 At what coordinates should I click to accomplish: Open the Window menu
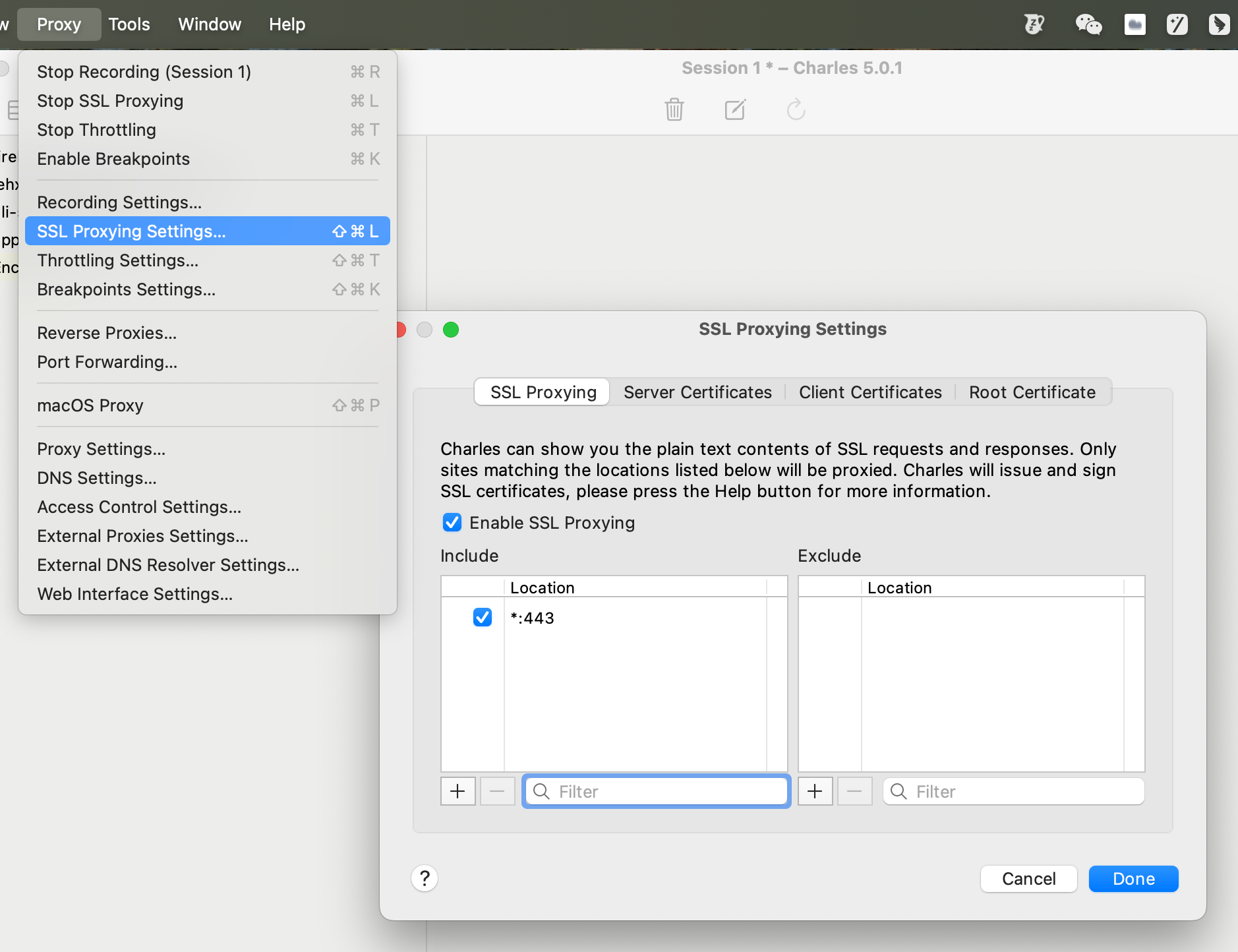tap(210, 24)
